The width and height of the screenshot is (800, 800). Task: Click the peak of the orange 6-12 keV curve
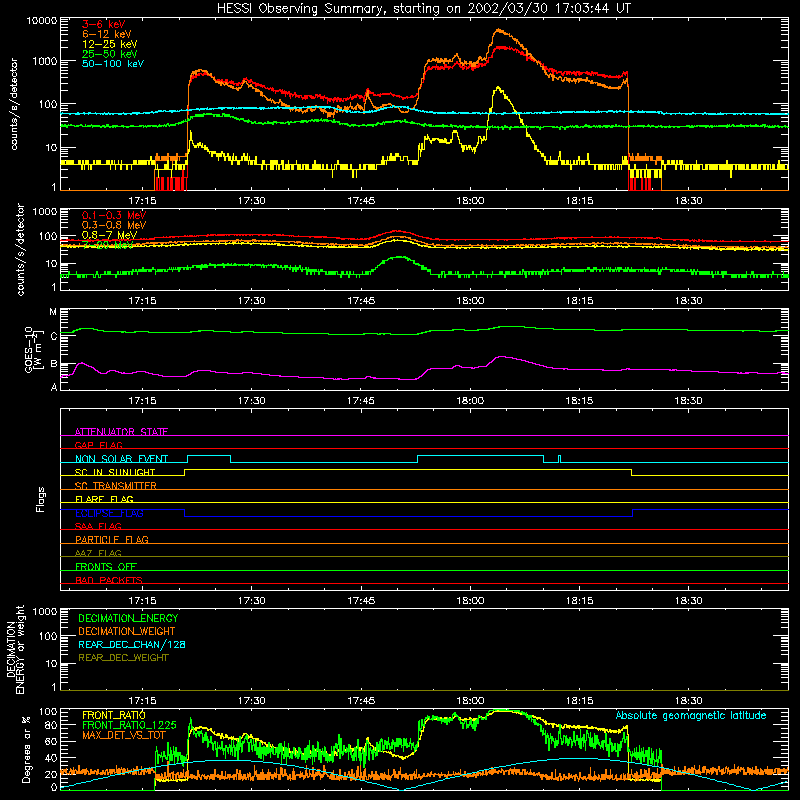498,30
